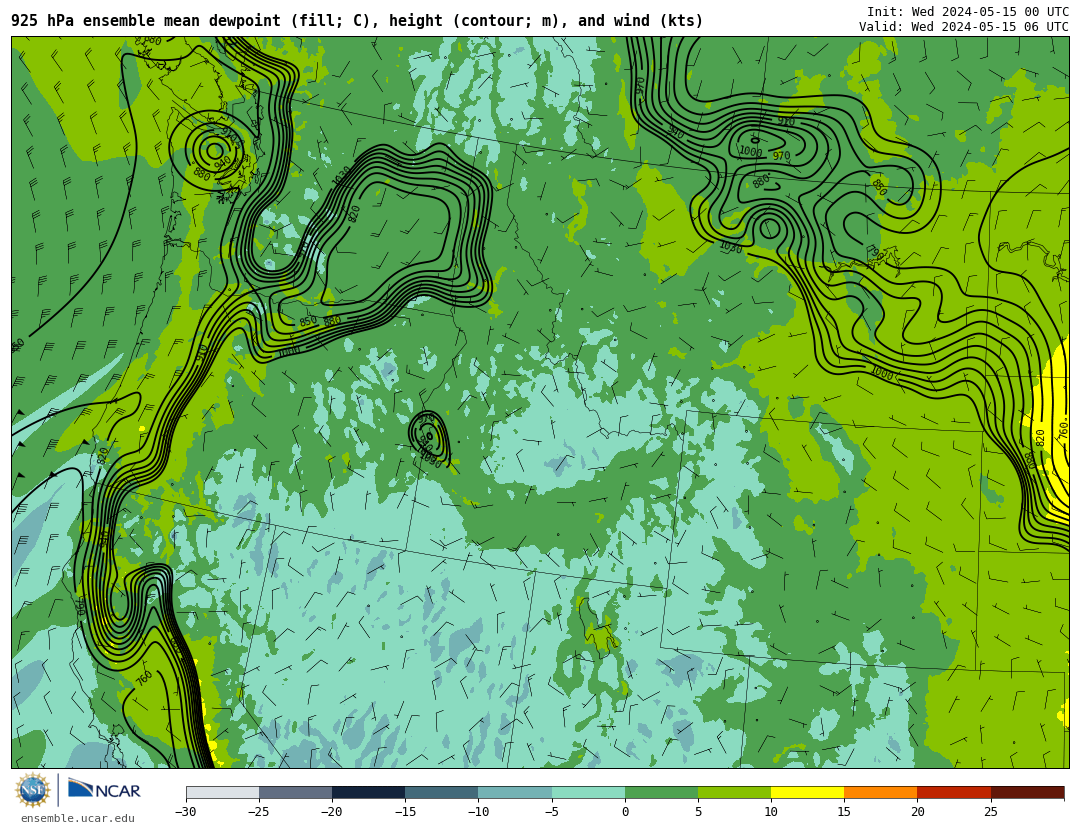Image resolution: width=1080 pixels, height=831 pixels.
Task: Click the 0 colorbar tick label
Action: [x=625, y=812]
